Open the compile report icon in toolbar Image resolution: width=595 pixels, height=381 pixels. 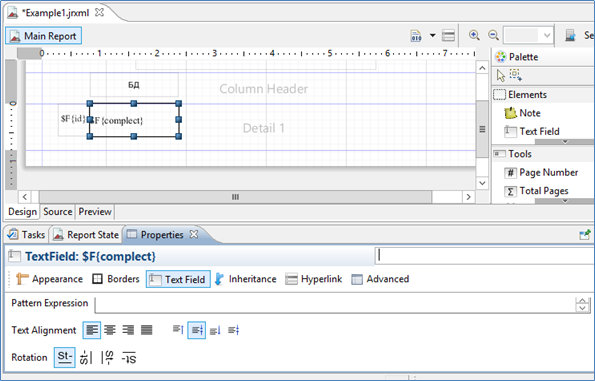pyautogui.click(x=416, y=36)
